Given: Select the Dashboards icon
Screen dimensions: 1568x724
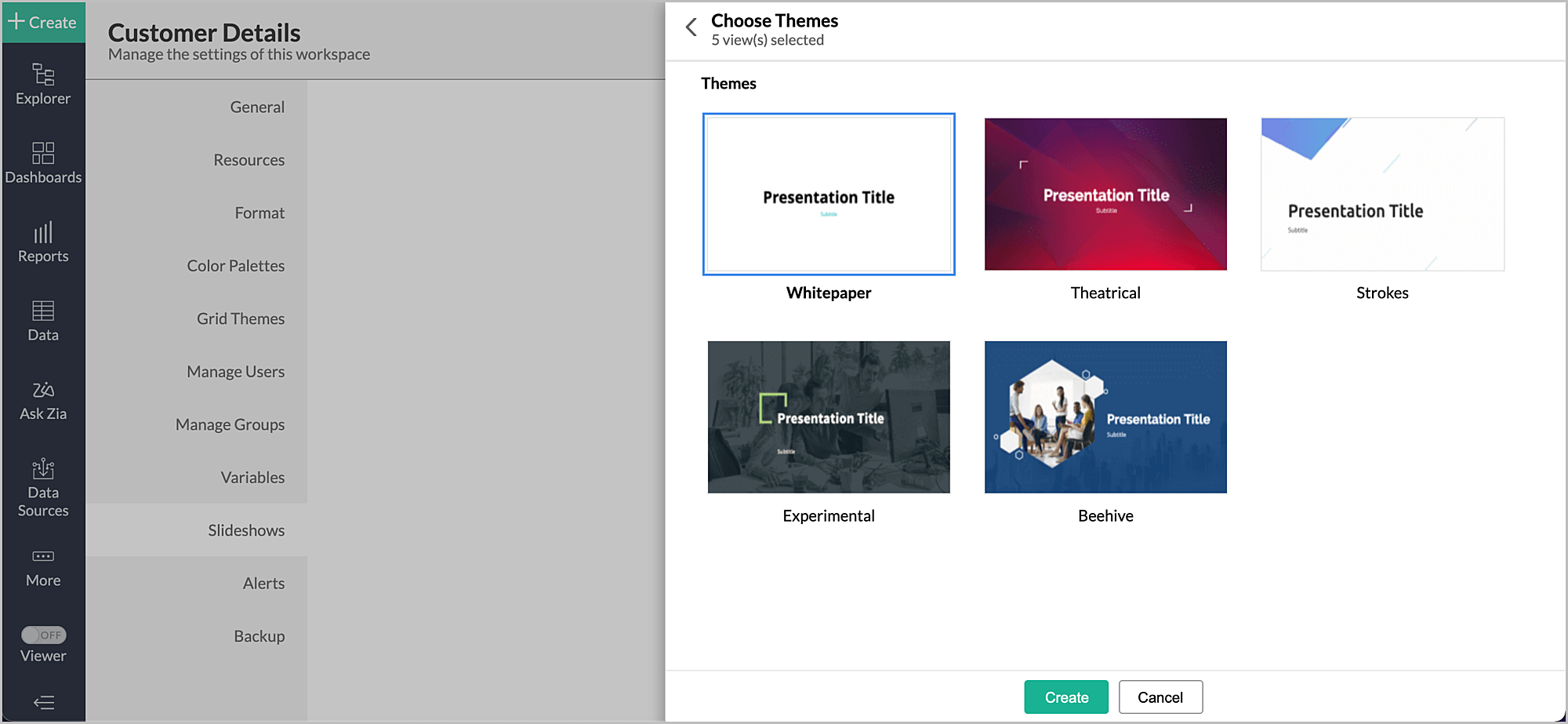Looking at the screenshot, I should coord(43,162).
